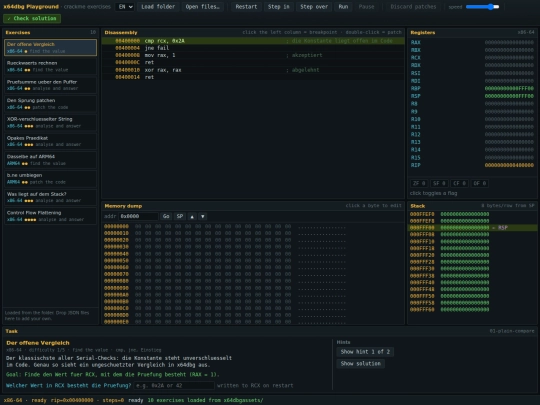Click address 00400014 ret line
The image size is (540, 405).
(253, 77)
